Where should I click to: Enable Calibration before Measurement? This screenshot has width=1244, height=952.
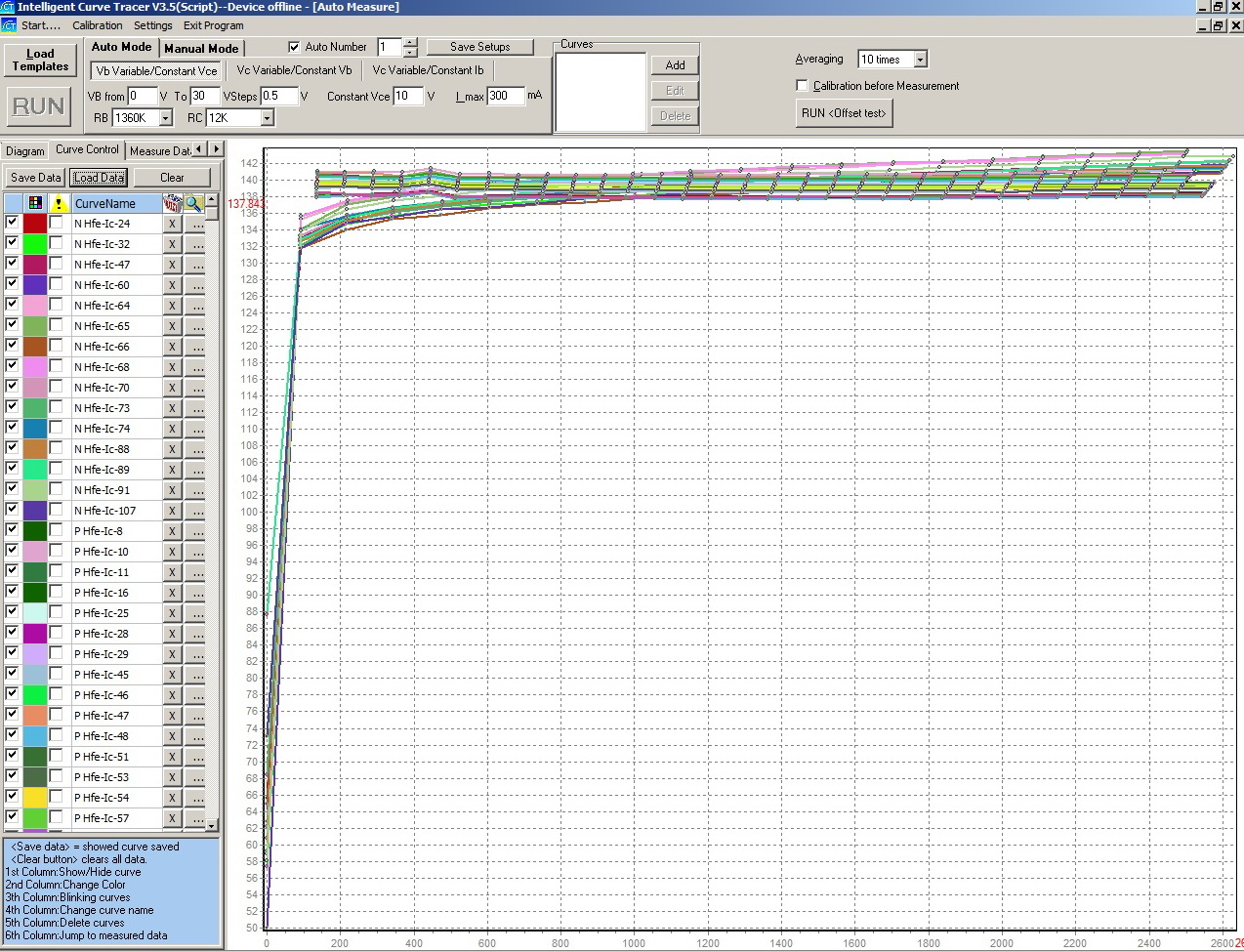point(803,86)
